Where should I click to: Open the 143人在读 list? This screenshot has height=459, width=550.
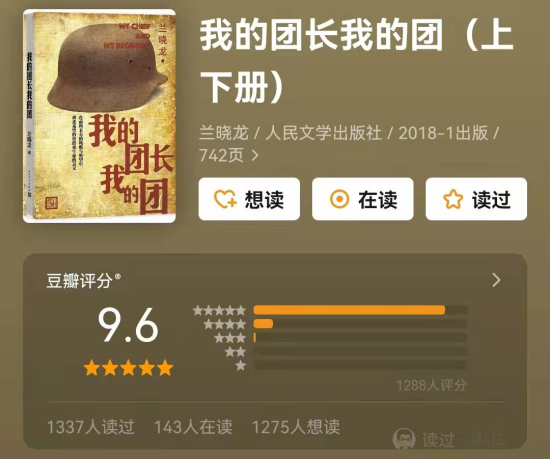pos(193,427)
